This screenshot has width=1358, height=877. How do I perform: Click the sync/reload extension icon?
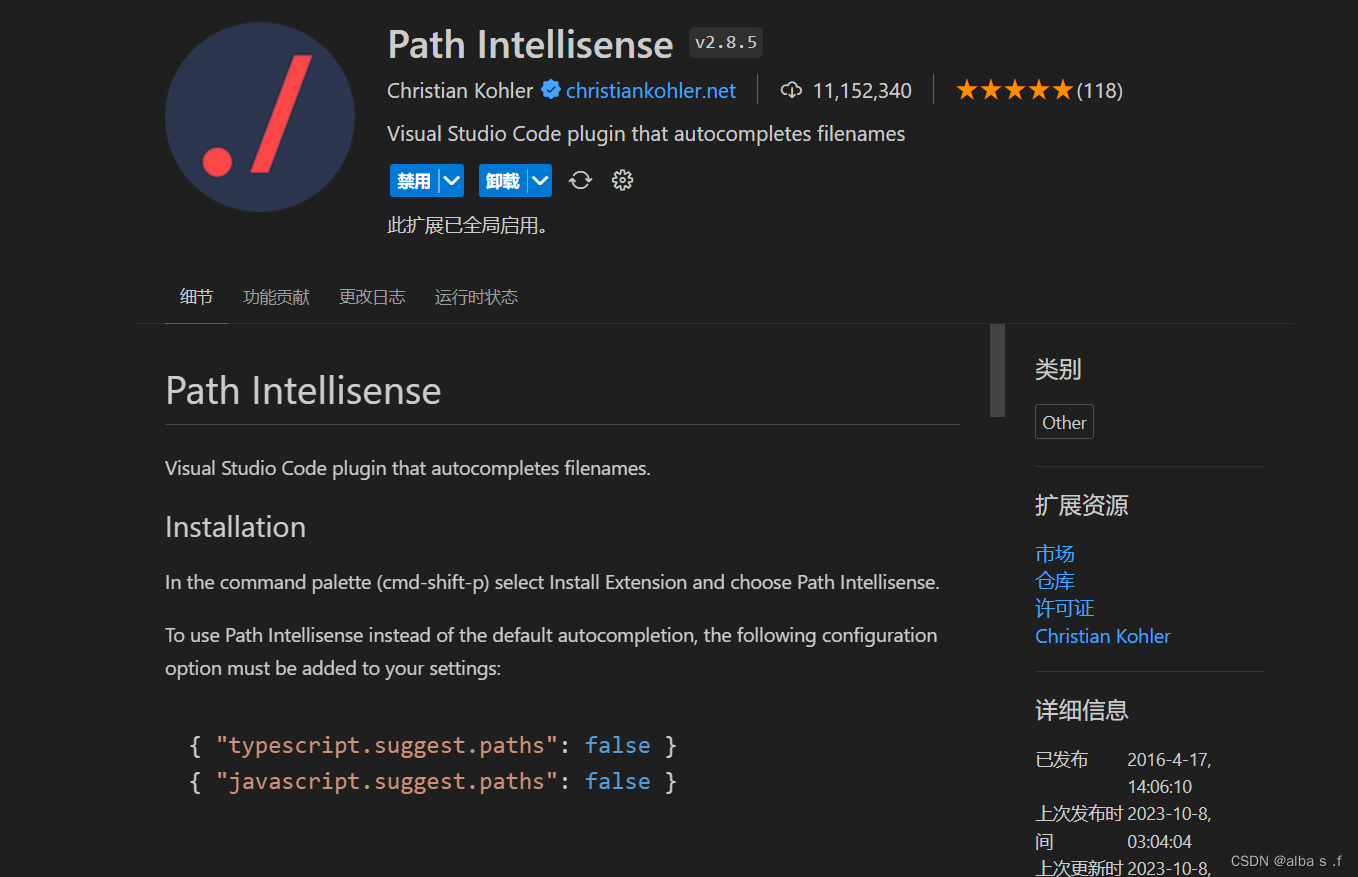580,180
